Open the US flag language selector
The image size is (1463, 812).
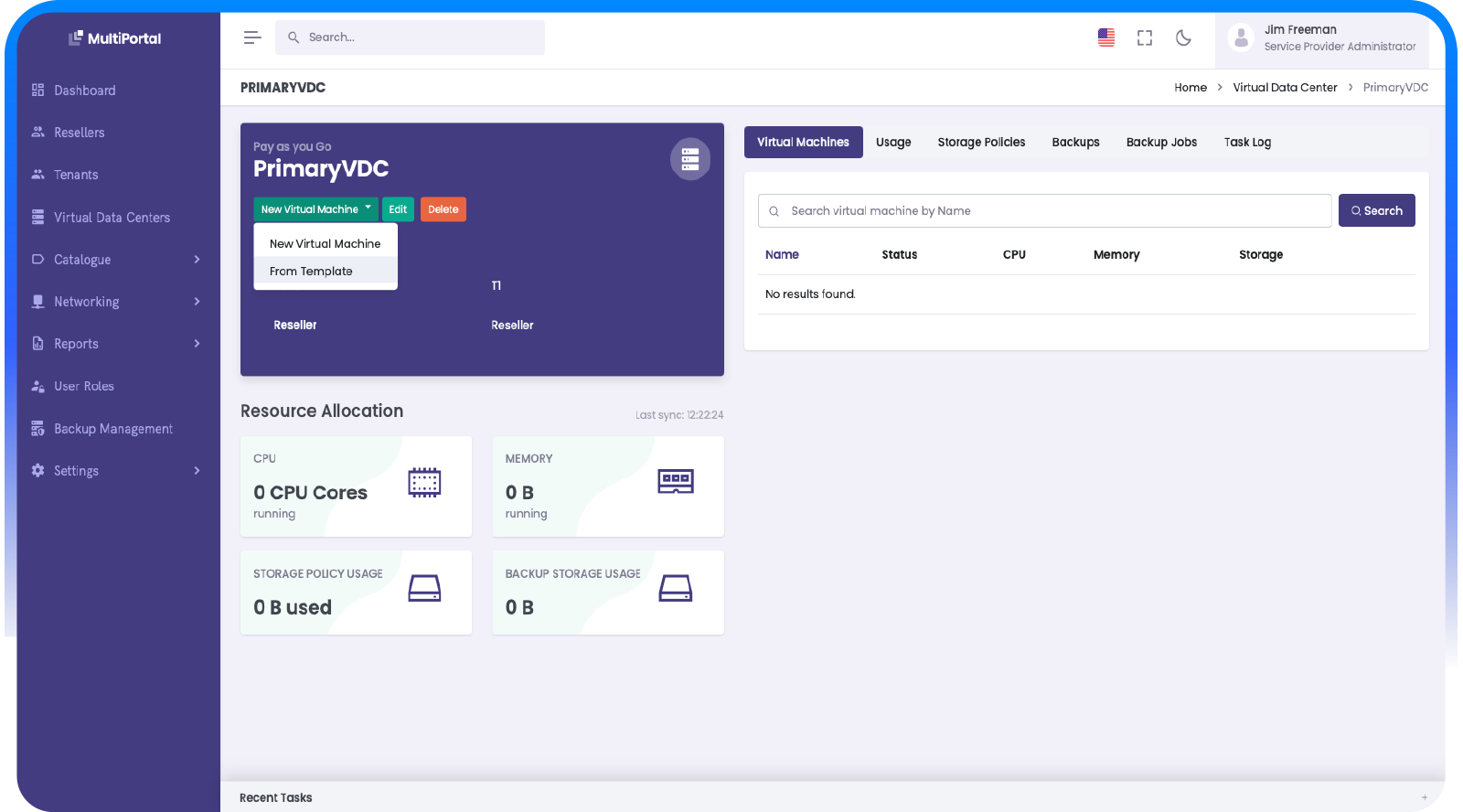1106,37
